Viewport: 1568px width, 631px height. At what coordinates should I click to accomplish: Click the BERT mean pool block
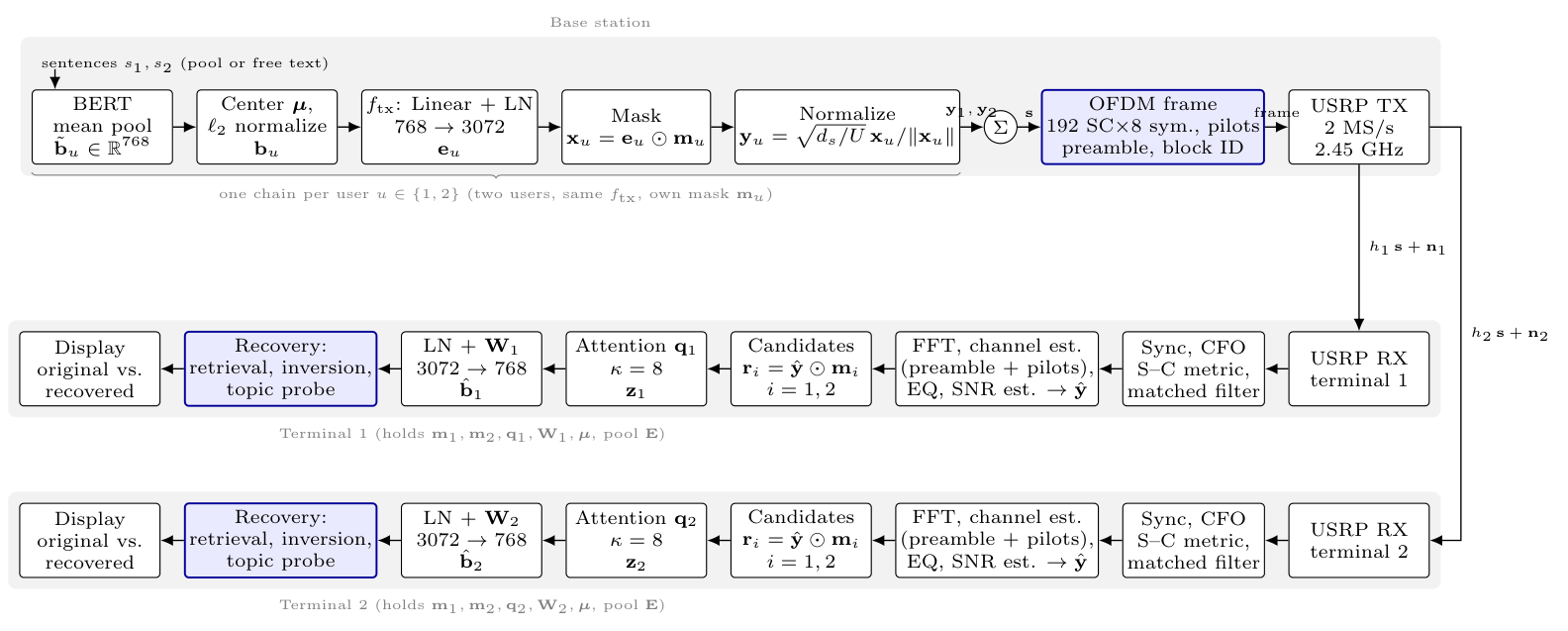pyautogui.click(x=102, y=127)
